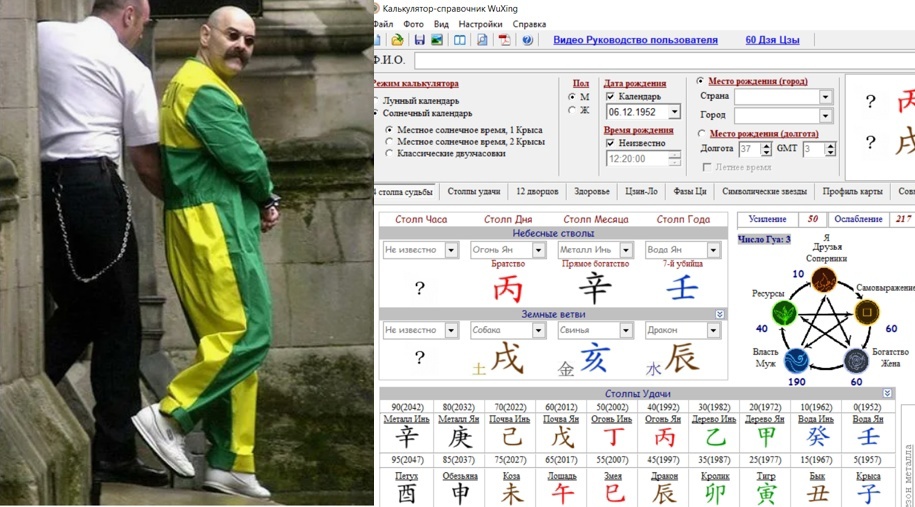This screenshot has height=507, width=915.
Task: Open the Дракон year branch dropdown
Action: [x=713, y=330]
